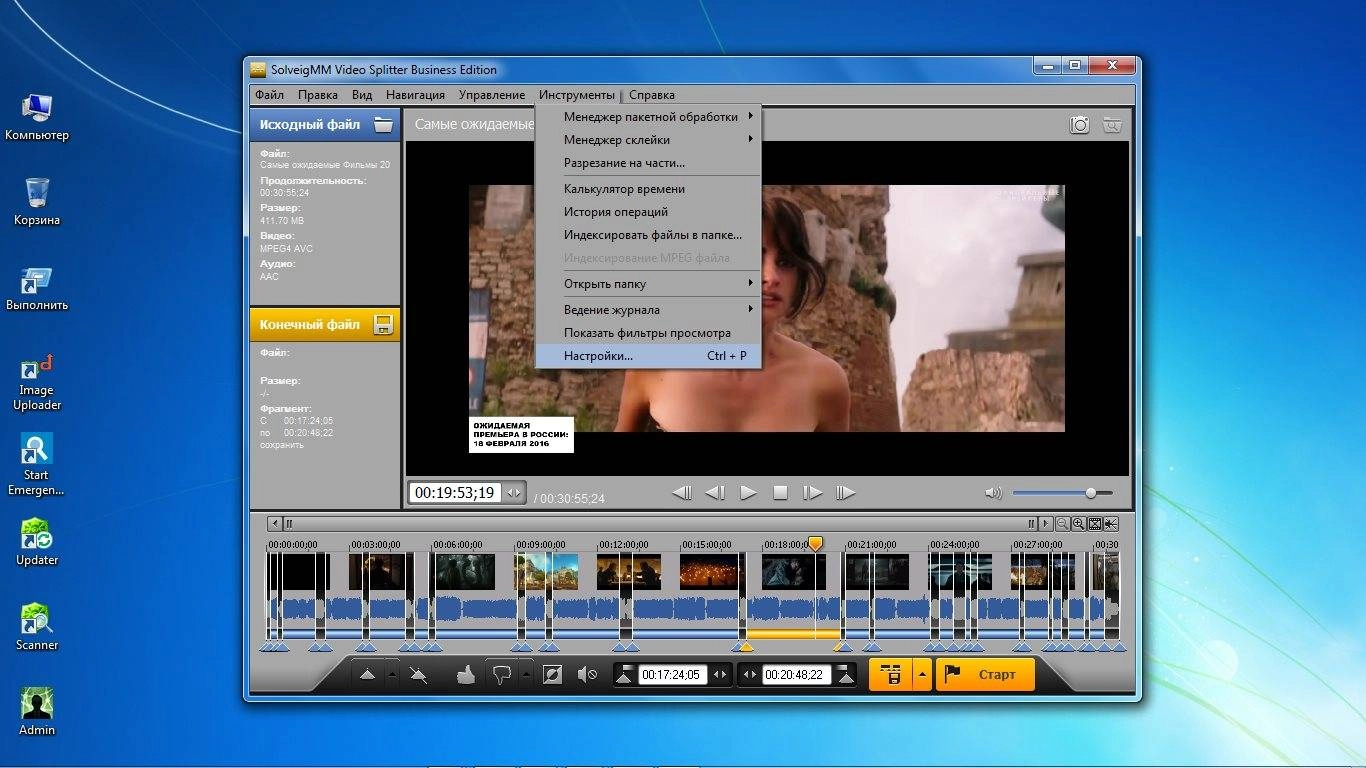Screen dimensions: 1366x768
Task: Open snapshot folder icon beside camera
Action: coord(1112,125)
